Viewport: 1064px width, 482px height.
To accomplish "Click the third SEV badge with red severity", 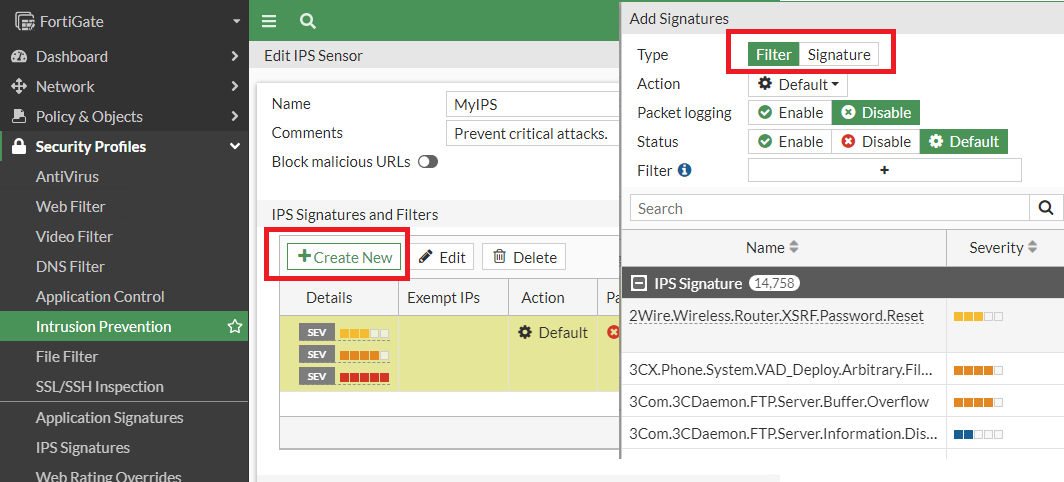I will point(317,377).
